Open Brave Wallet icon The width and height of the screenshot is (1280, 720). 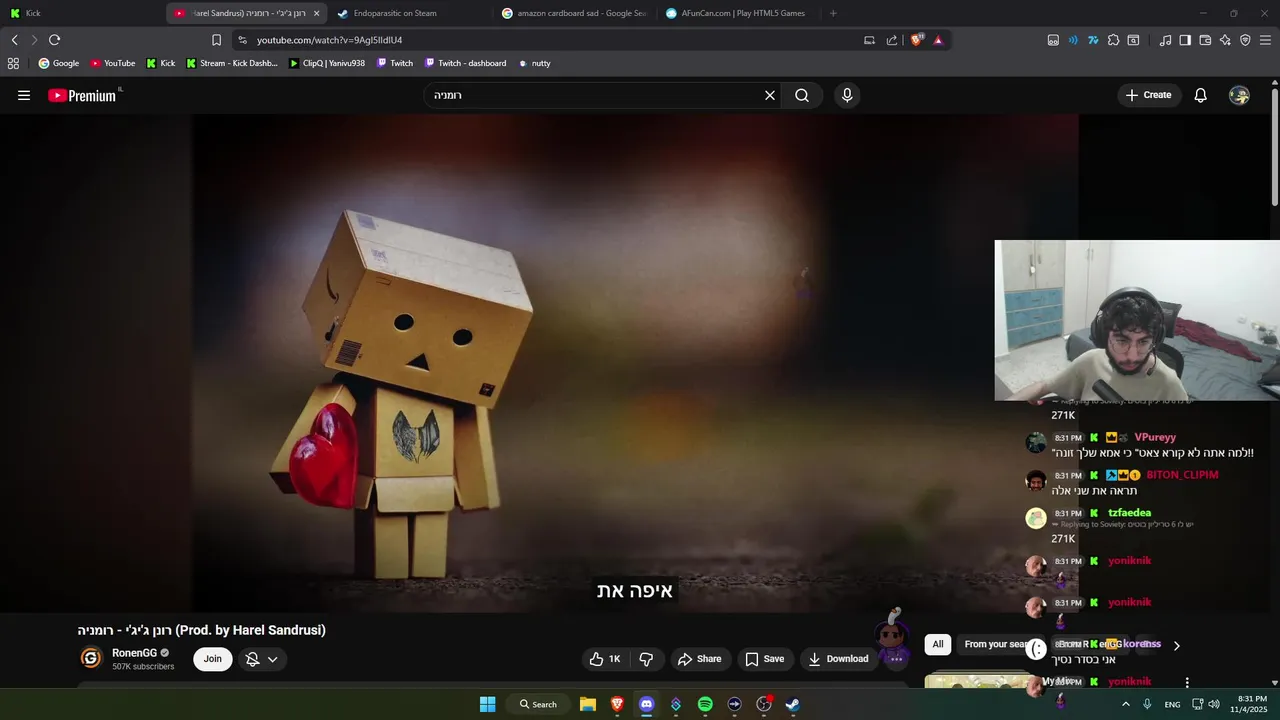(1205, 40)
